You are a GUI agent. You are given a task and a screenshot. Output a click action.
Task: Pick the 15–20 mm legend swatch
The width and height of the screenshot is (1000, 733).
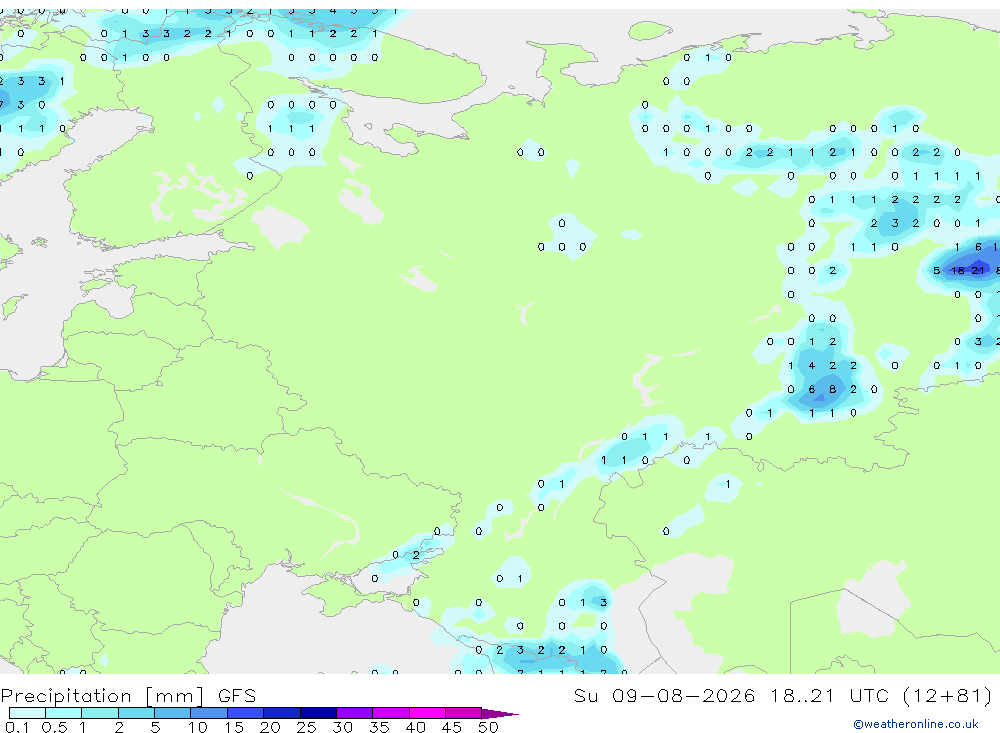tap(246, 713)
